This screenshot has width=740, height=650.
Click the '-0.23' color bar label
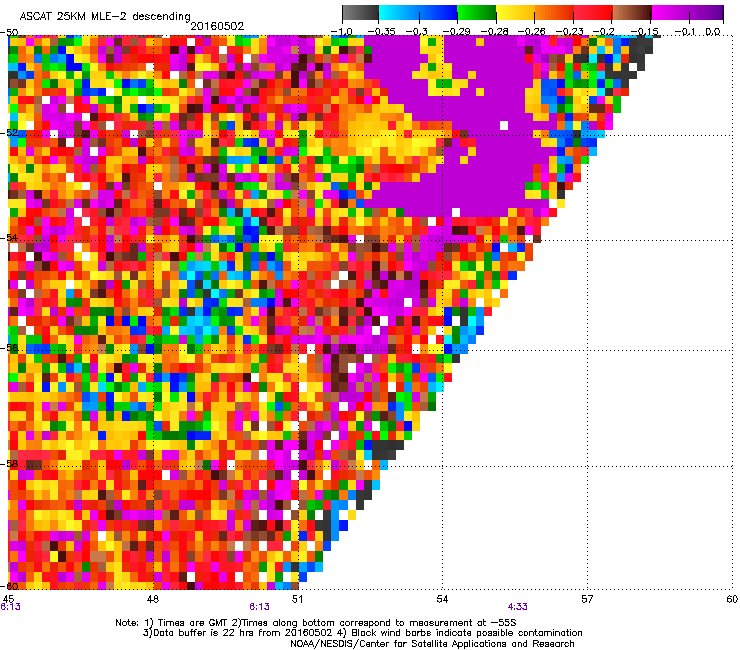pos(570,32)
